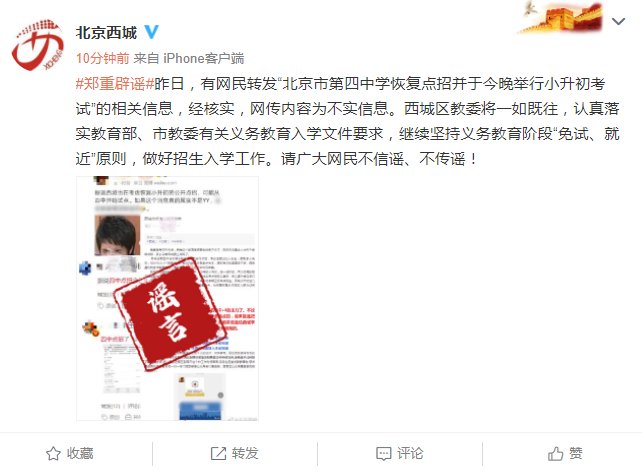Select the 转发 repost button label
The image size is (642, 472).
click(245, 453)
